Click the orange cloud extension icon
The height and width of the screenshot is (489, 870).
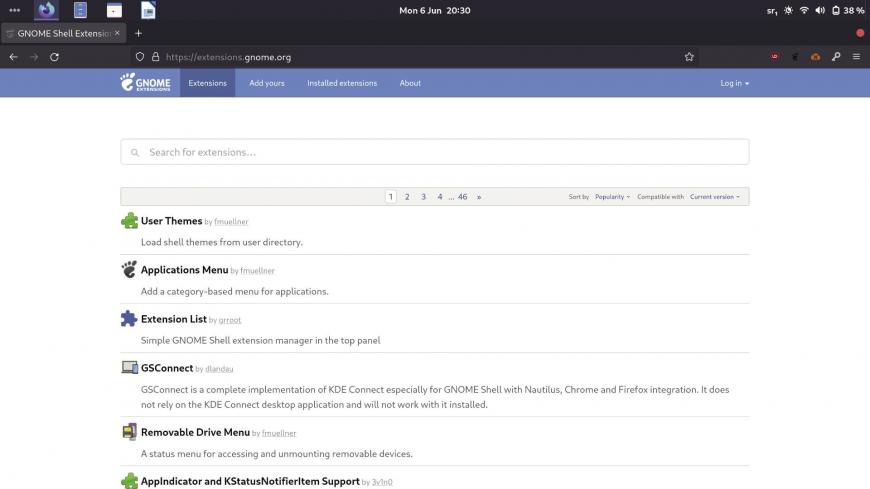click(816, 57)
